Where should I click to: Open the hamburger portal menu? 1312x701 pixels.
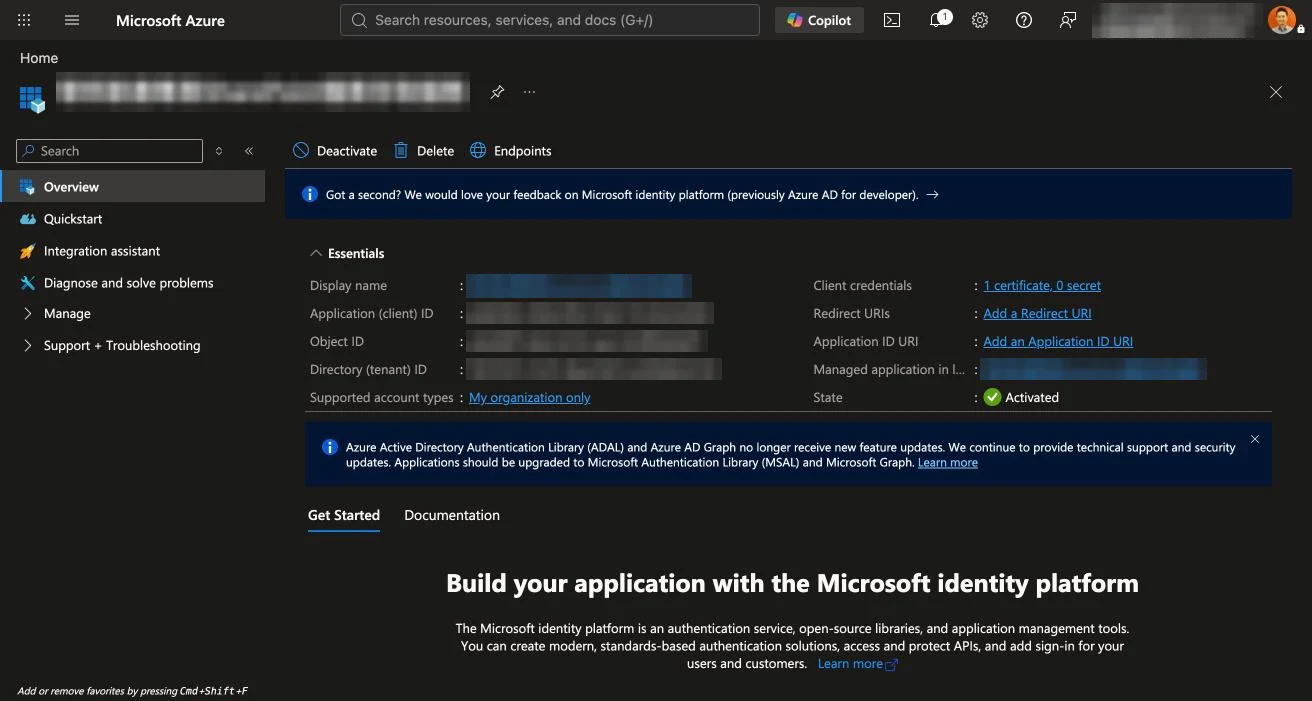point(72,20)
